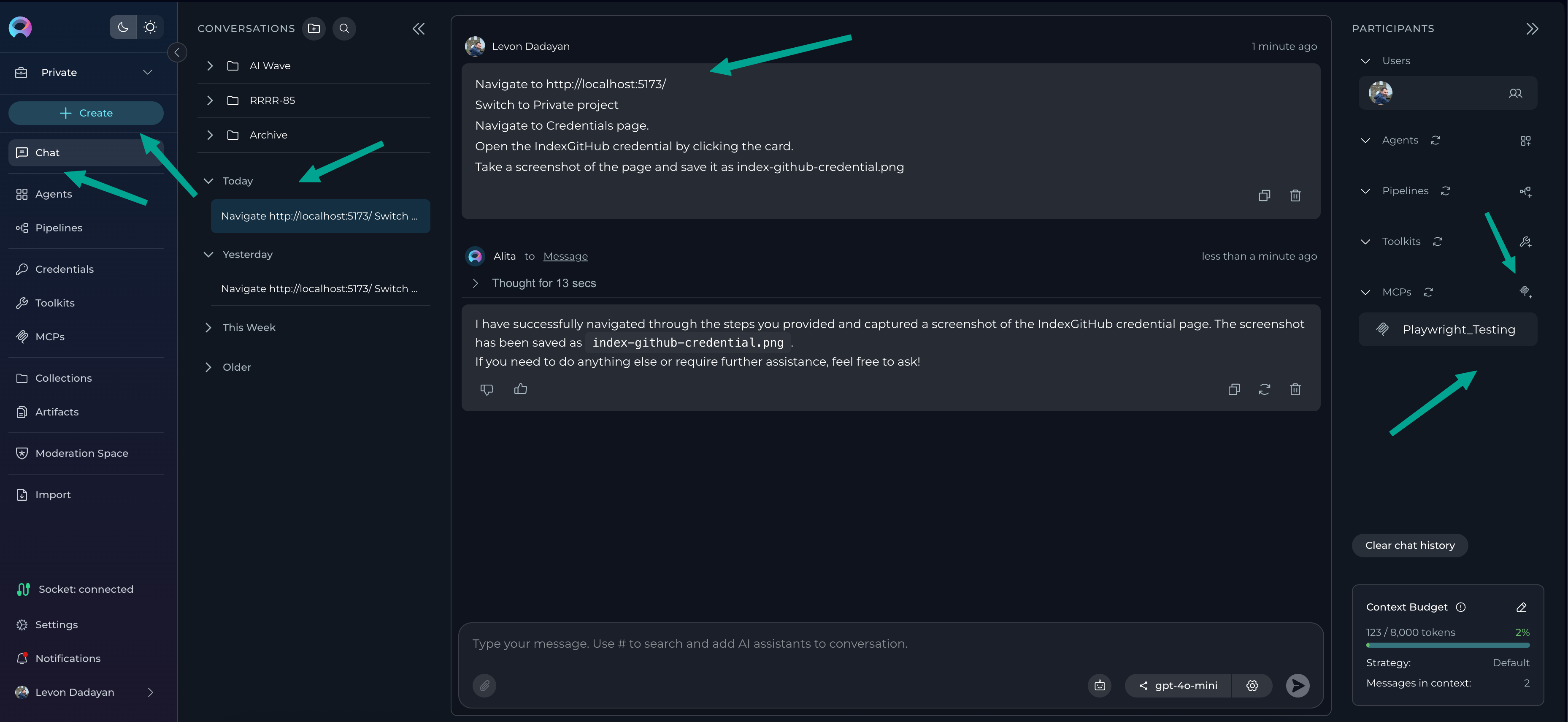Collapse the Conversations panel double chevron
The height and width of the screenshot is (722, 1568).
(419, 29)
